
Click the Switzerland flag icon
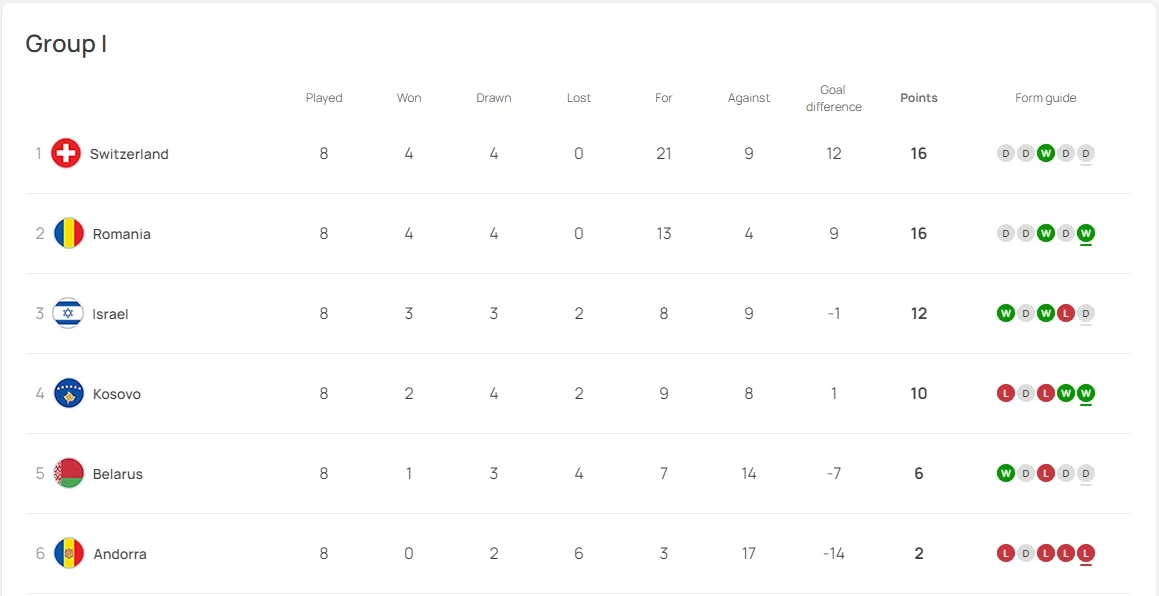66,154
